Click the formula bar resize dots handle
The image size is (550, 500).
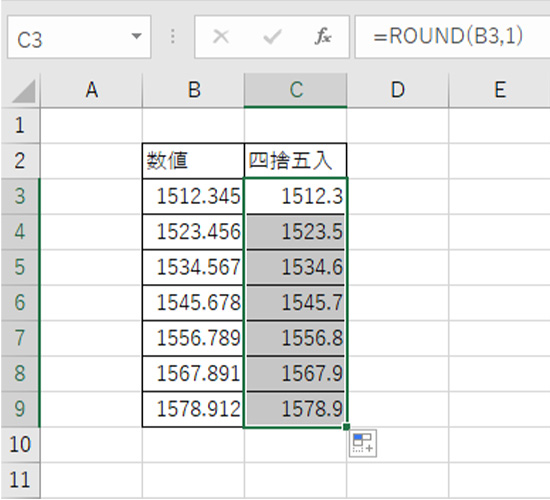[x=173, y=36]
